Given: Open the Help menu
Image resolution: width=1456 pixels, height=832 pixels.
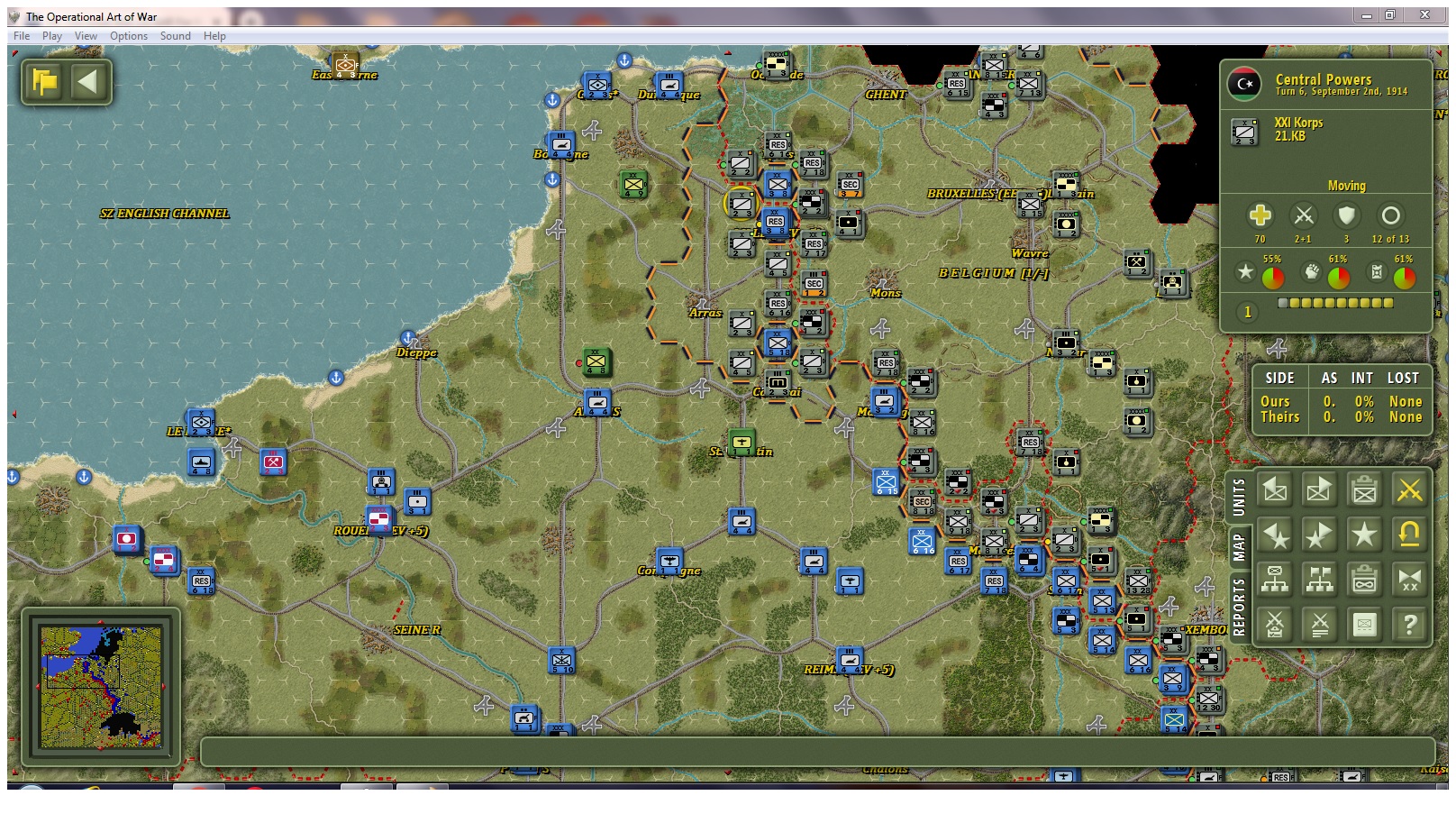Looking at the screenshot, I should point(214,36).
